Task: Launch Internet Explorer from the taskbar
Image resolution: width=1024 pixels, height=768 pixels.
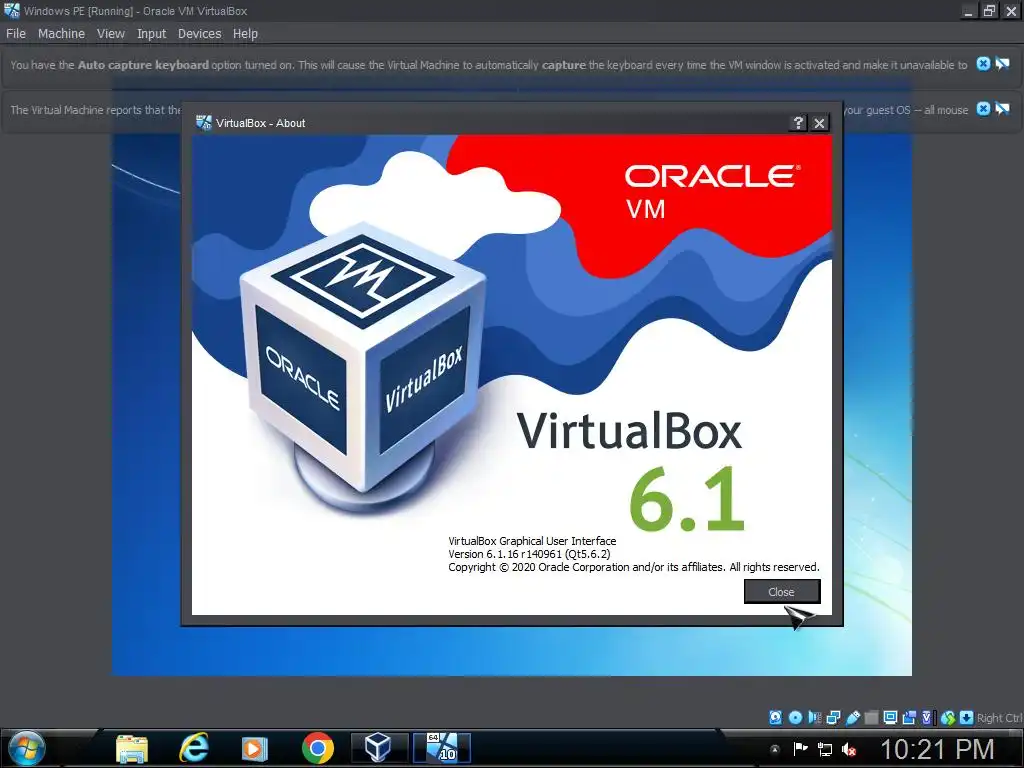Action: click(x=194, y=748)
